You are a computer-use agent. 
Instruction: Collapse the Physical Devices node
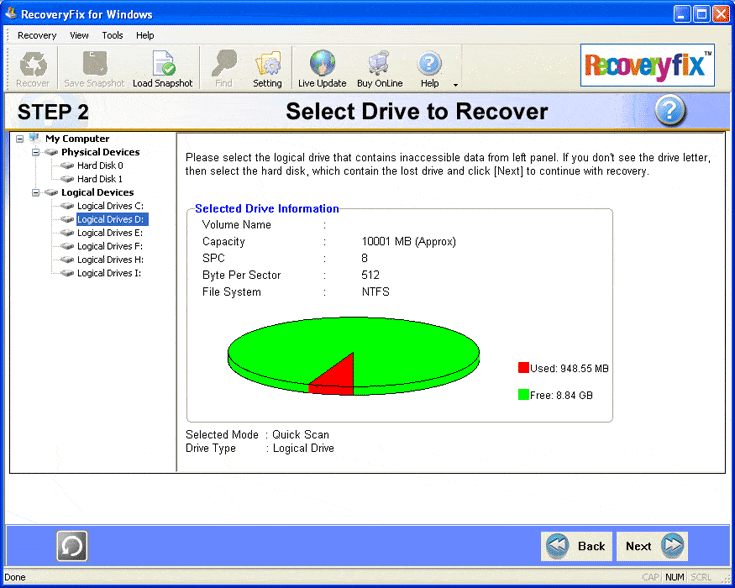(x=36, y=152)
